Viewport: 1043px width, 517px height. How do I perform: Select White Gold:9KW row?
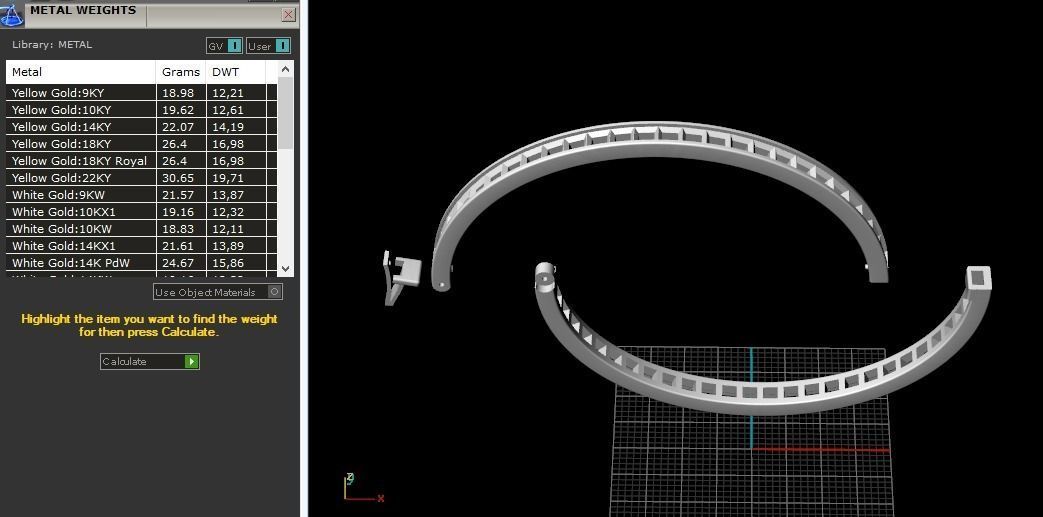coord(141,195)
